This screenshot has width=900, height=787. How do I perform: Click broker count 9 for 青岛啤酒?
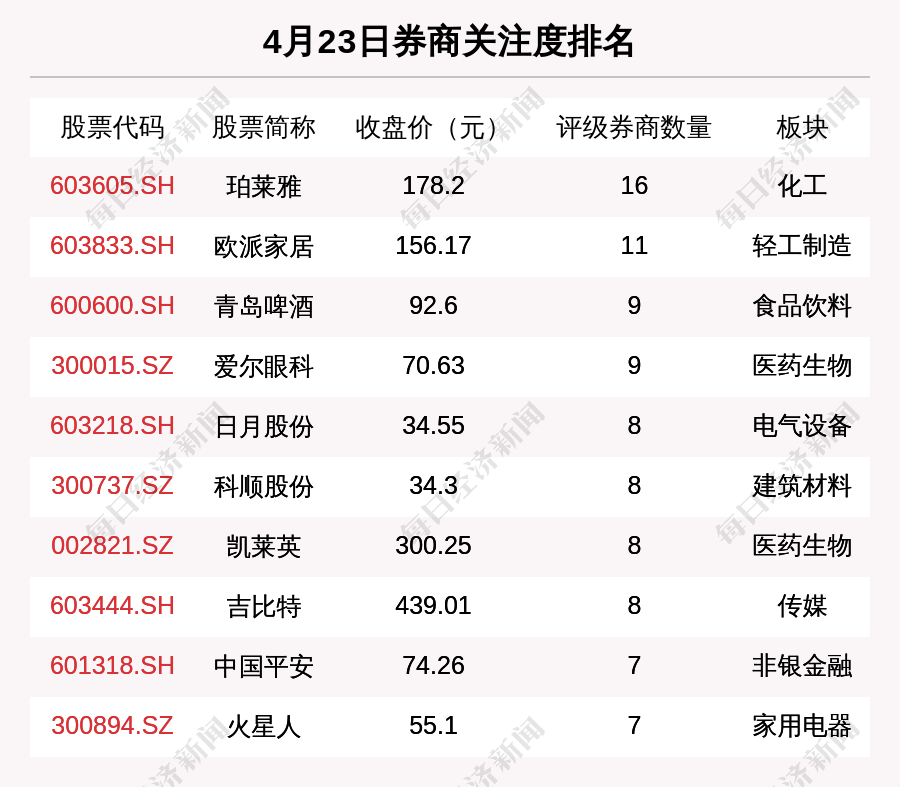click(x=634, y=305)
